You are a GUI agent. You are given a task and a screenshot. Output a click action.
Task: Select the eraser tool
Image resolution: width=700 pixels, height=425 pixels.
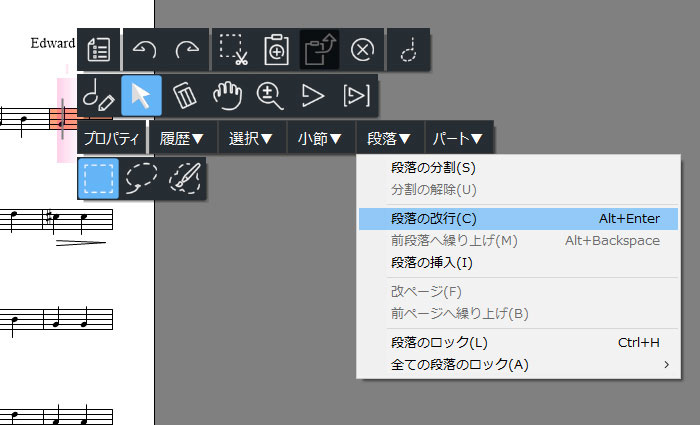184,96
